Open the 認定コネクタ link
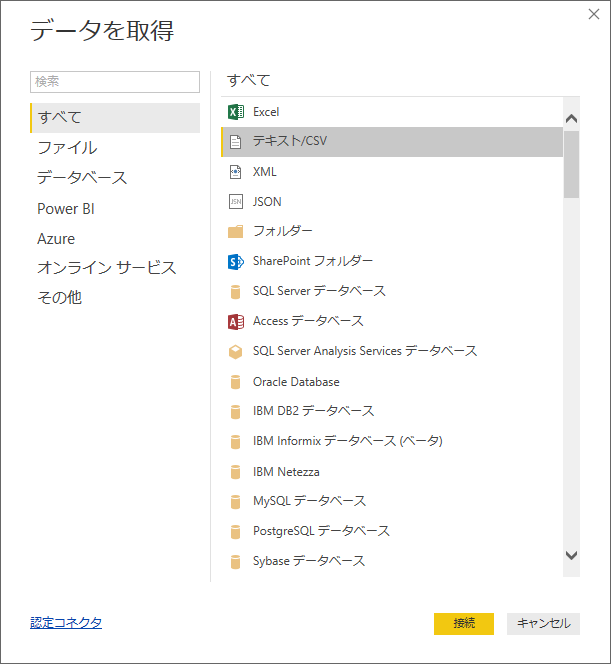Screen dimensions: 611x664 [x=66, y=622]
